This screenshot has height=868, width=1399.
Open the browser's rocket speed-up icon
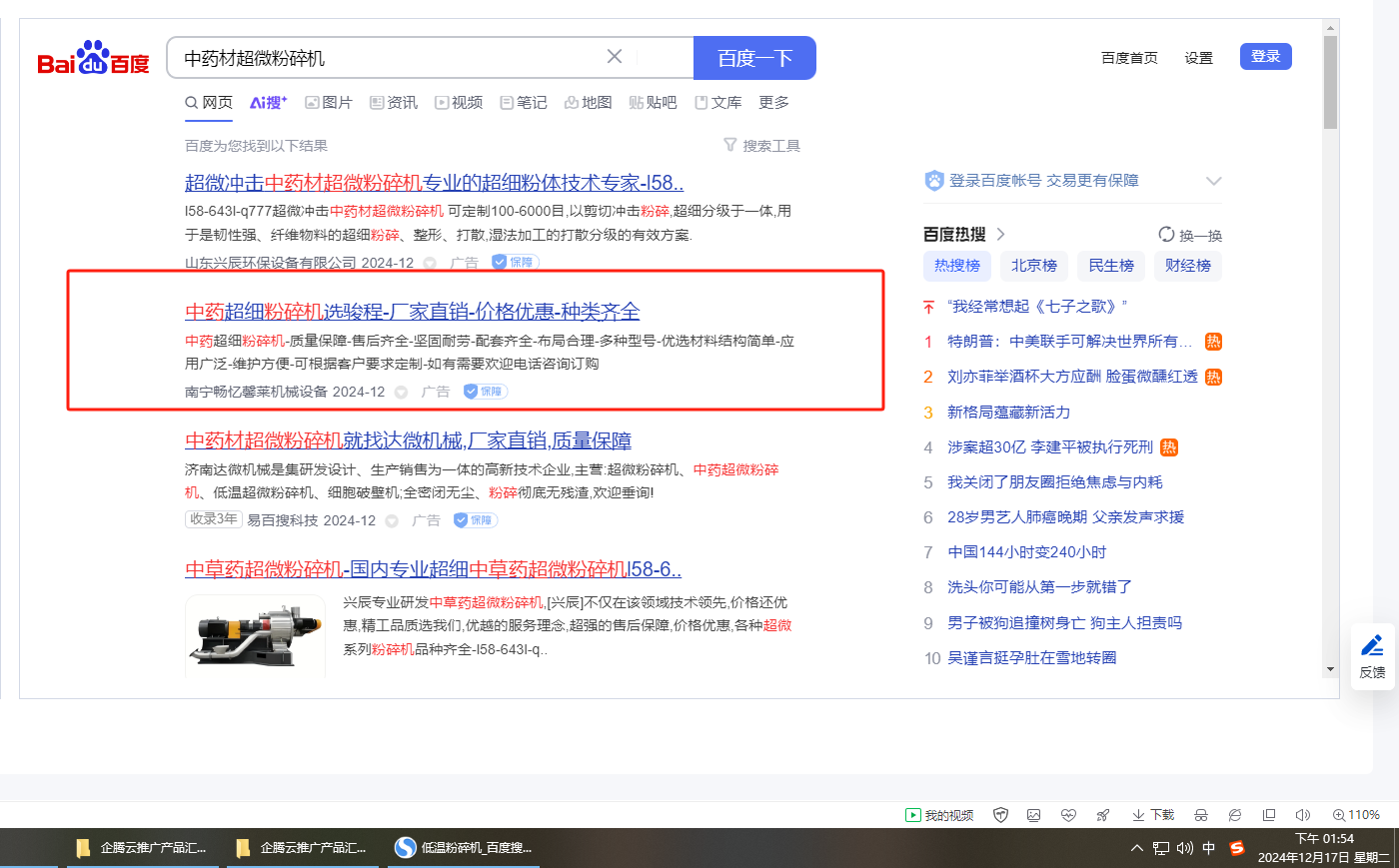click(1103, 815)
